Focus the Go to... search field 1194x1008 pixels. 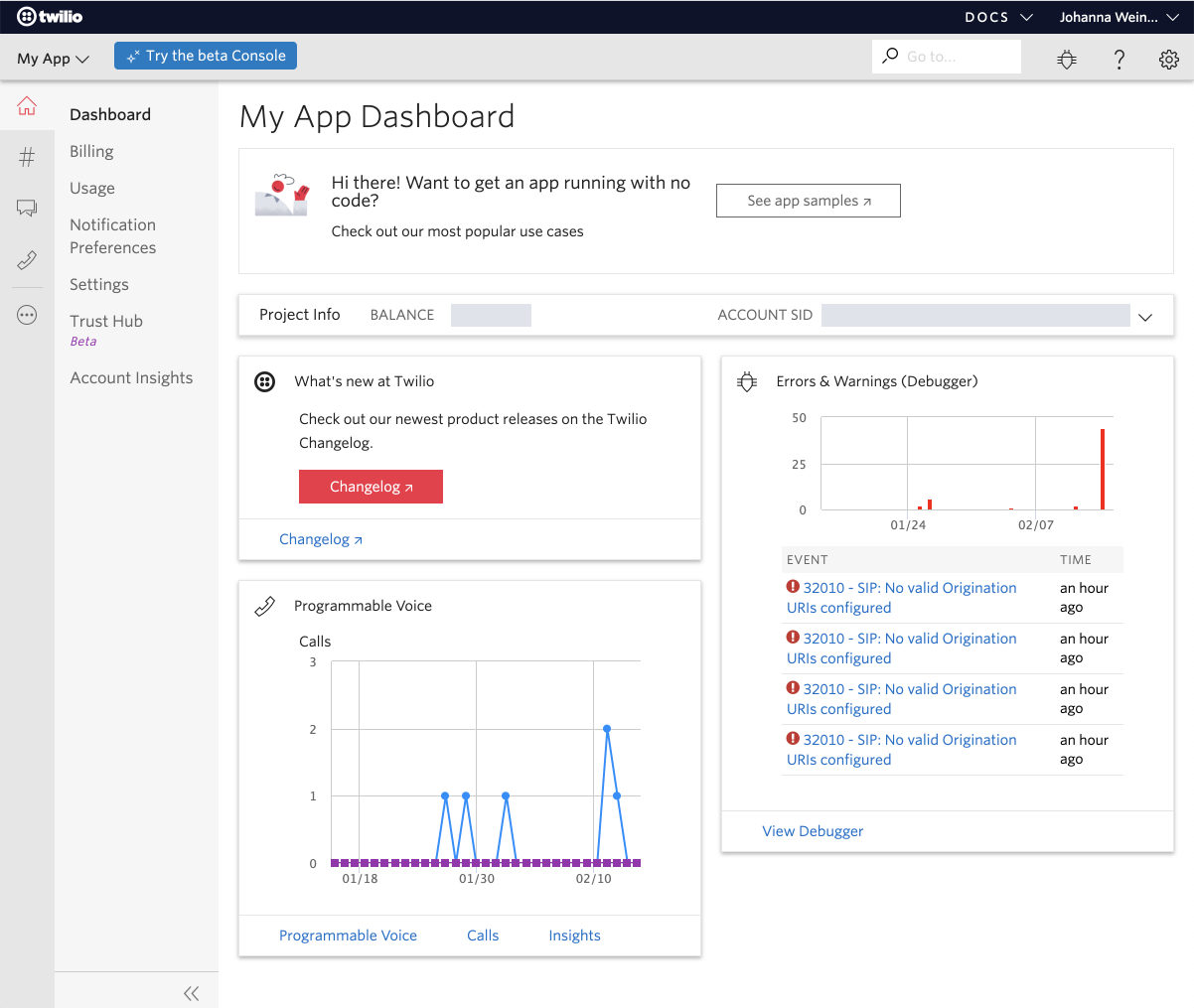tap(947, 57)
